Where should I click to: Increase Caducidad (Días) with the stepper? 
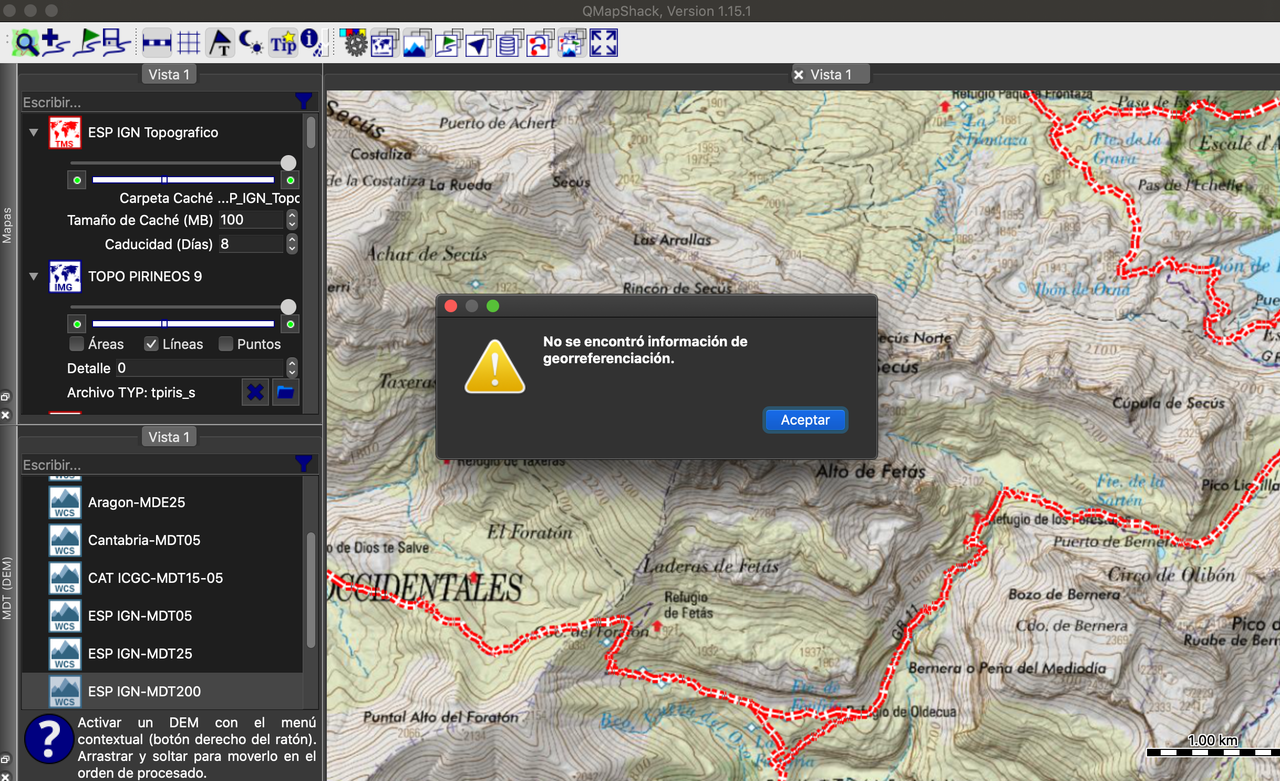click(291, 239)
